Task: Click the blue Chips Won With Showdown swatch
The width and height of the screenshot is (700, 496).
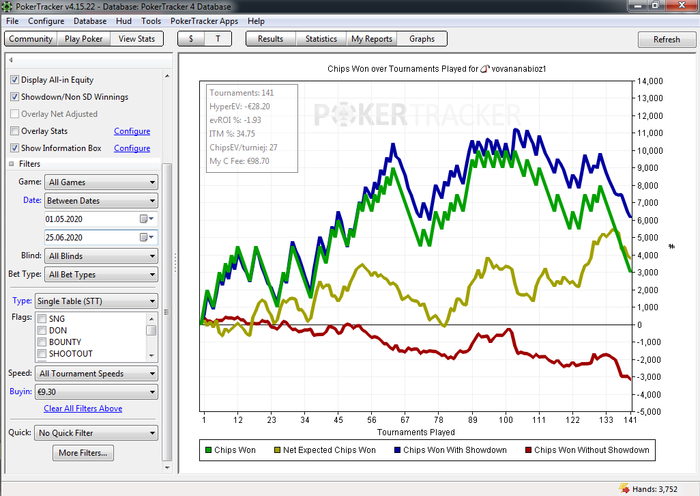Action: (x=397, y=450)
